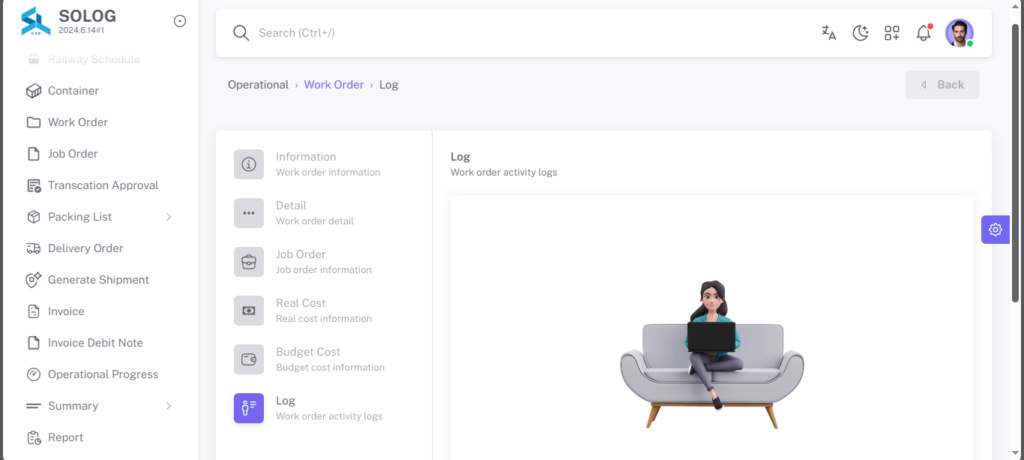Open the notifications bell
The height and width of the screenshot is (460, 1024).
coord(923,33)
